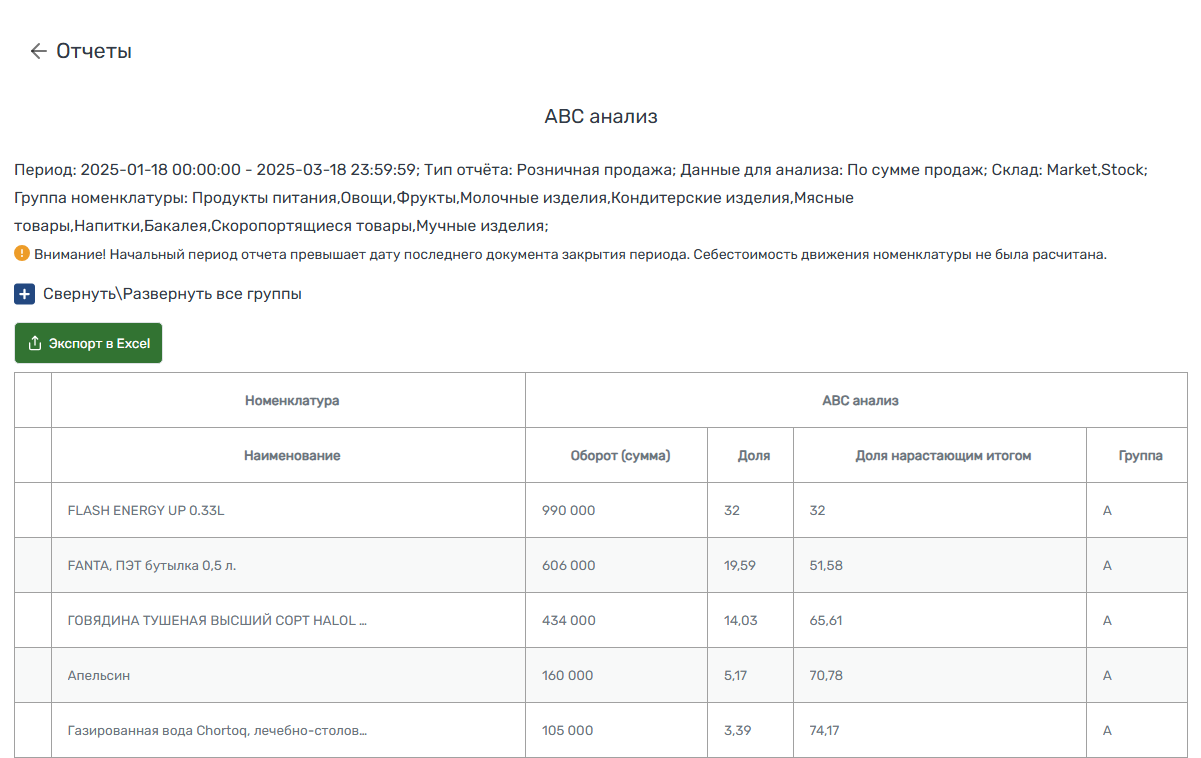Image resolution: width=1201 pixels, height=758 pixels.
Task: Collapse all nomenclature groups via the toggle
Action: [23, 294]
